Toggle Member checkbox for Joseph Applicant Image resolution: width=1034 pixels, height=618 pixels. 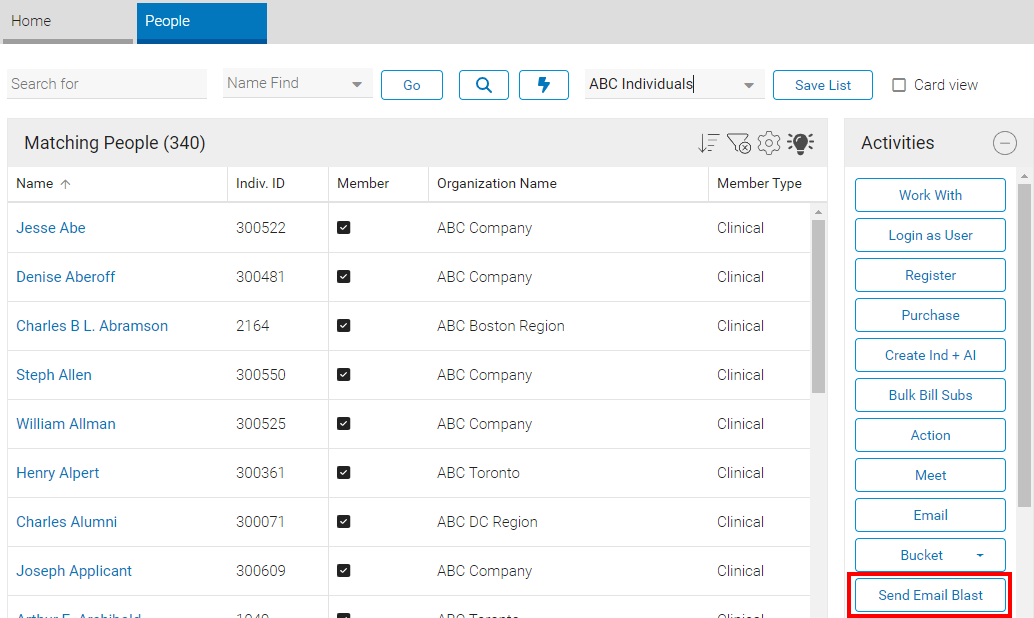[x=344, y=571]
